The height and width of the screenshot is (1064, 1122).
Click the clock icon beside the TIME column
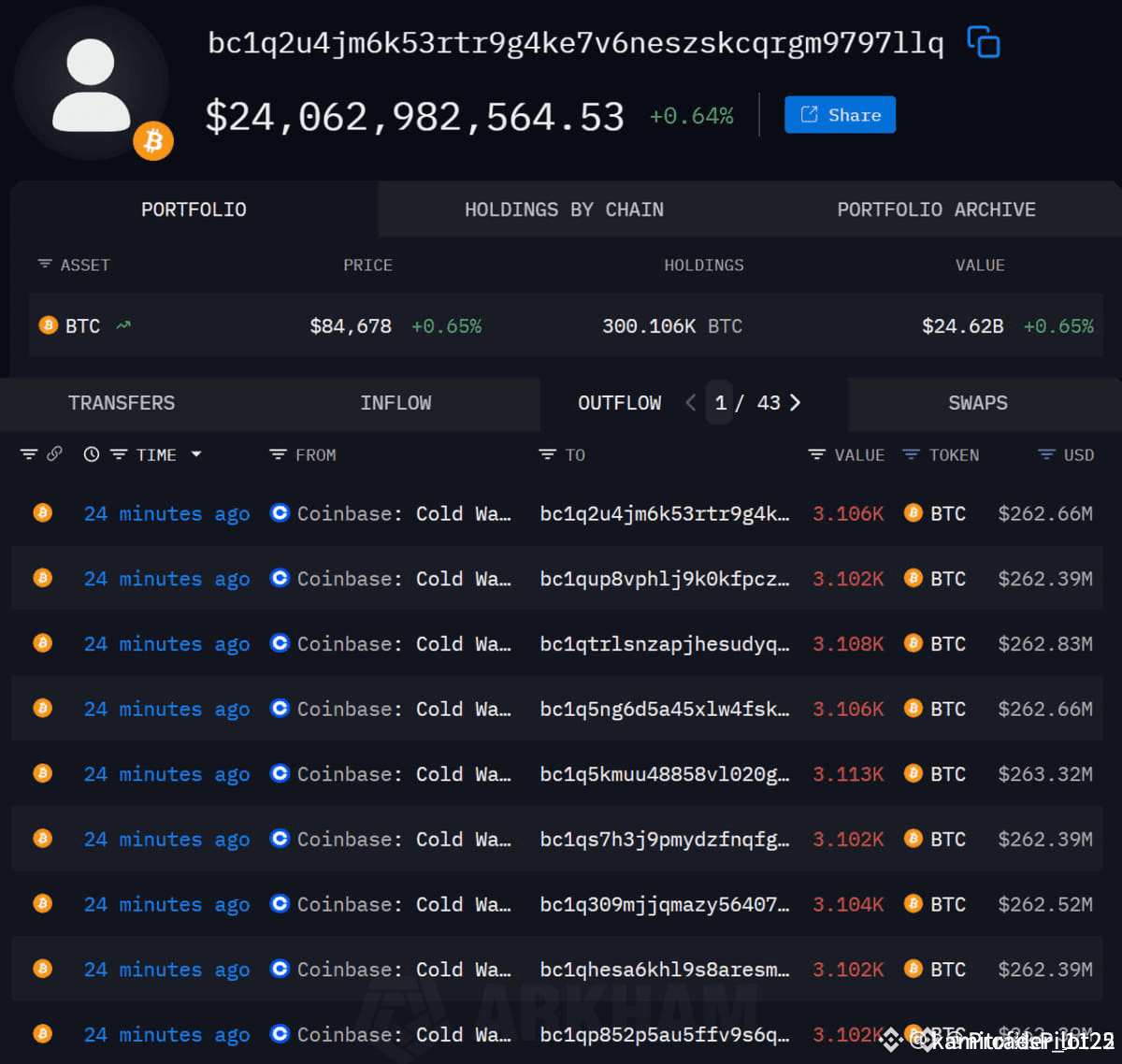91,454
